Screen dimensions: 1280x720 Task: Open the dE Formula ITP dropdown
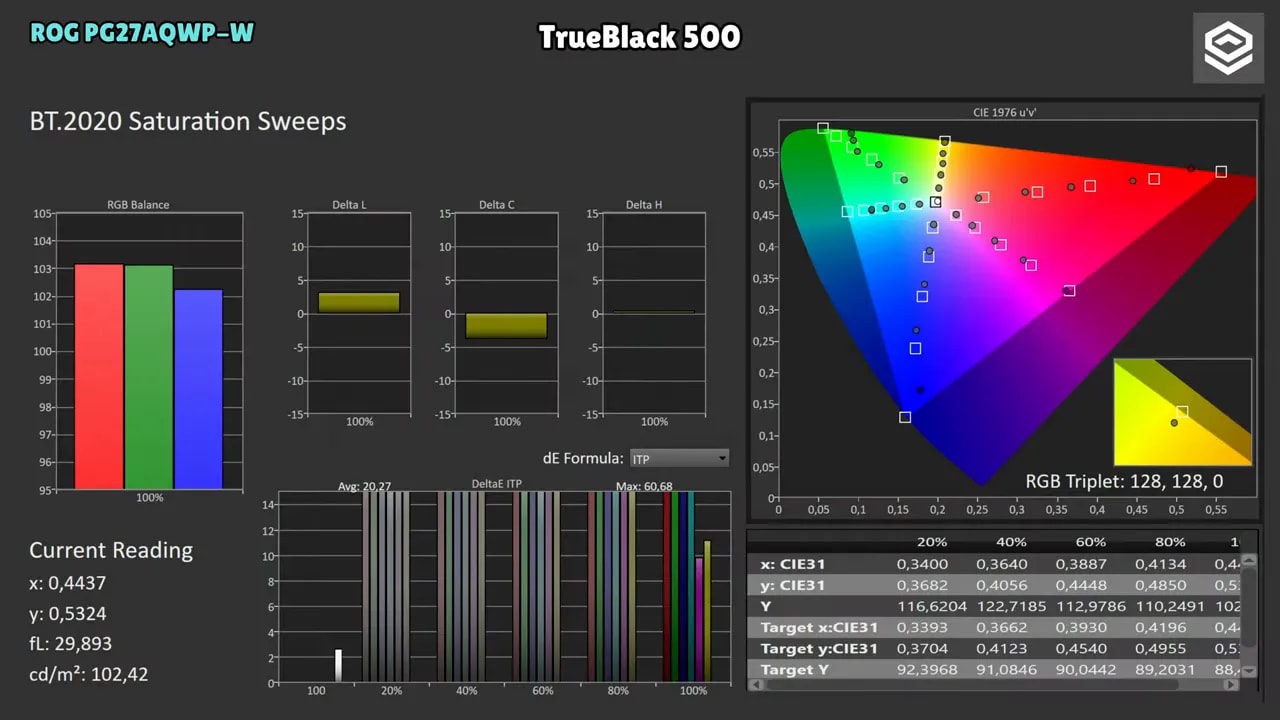(679, 458)
